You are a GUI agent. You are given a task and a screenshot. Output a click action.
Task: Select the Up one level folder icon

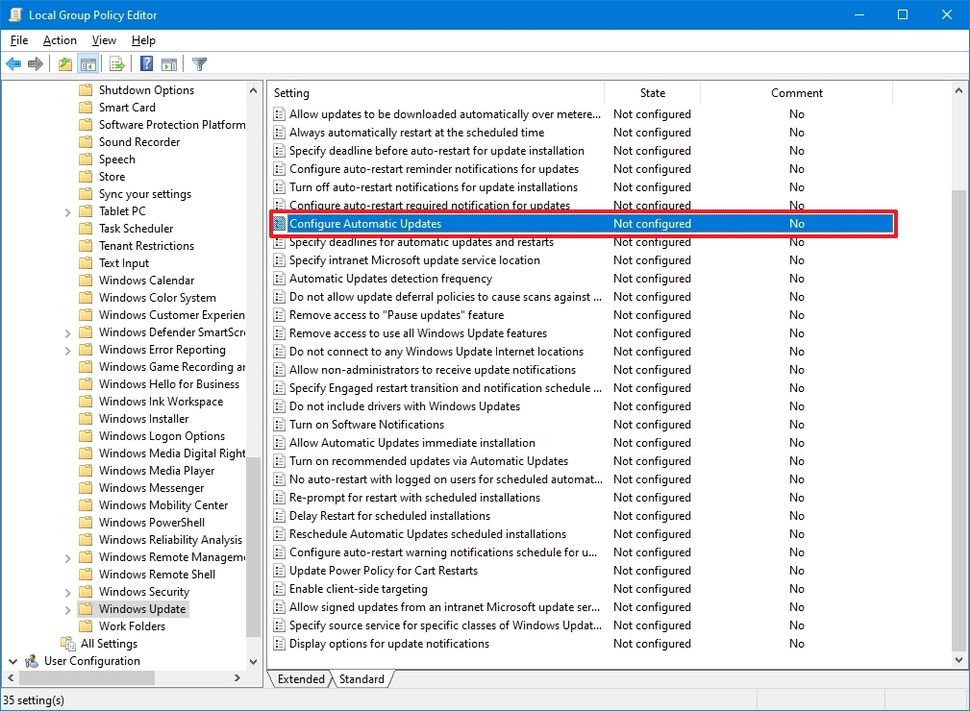(64, 63)
